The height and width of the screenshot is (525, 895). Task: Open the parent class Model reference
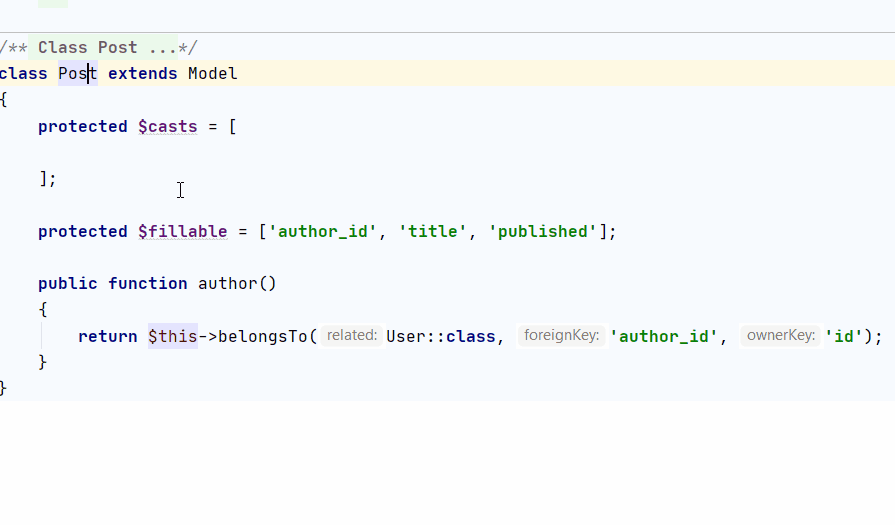[212, 74]
